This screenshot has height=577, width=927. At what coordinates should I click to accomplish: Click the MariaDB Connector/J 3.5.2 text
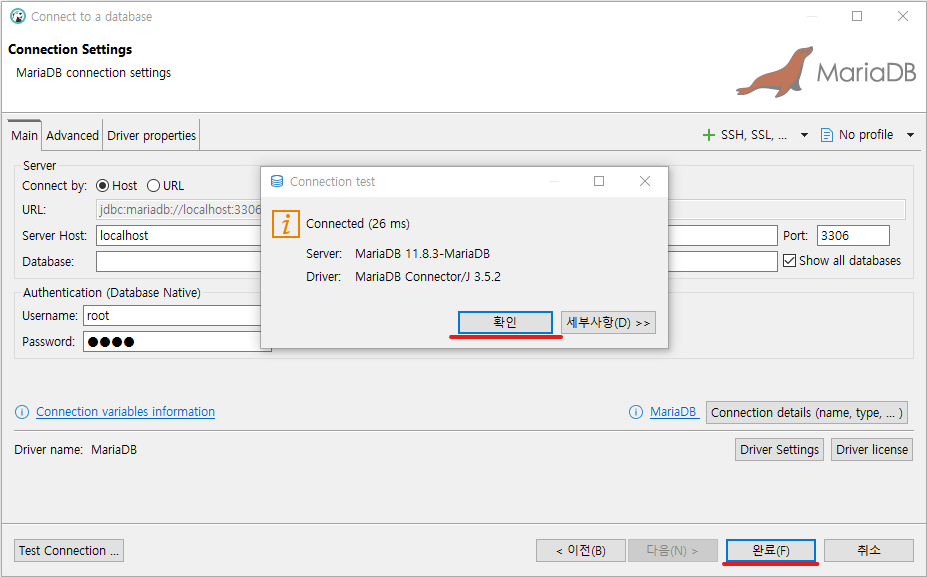[427, 277]
